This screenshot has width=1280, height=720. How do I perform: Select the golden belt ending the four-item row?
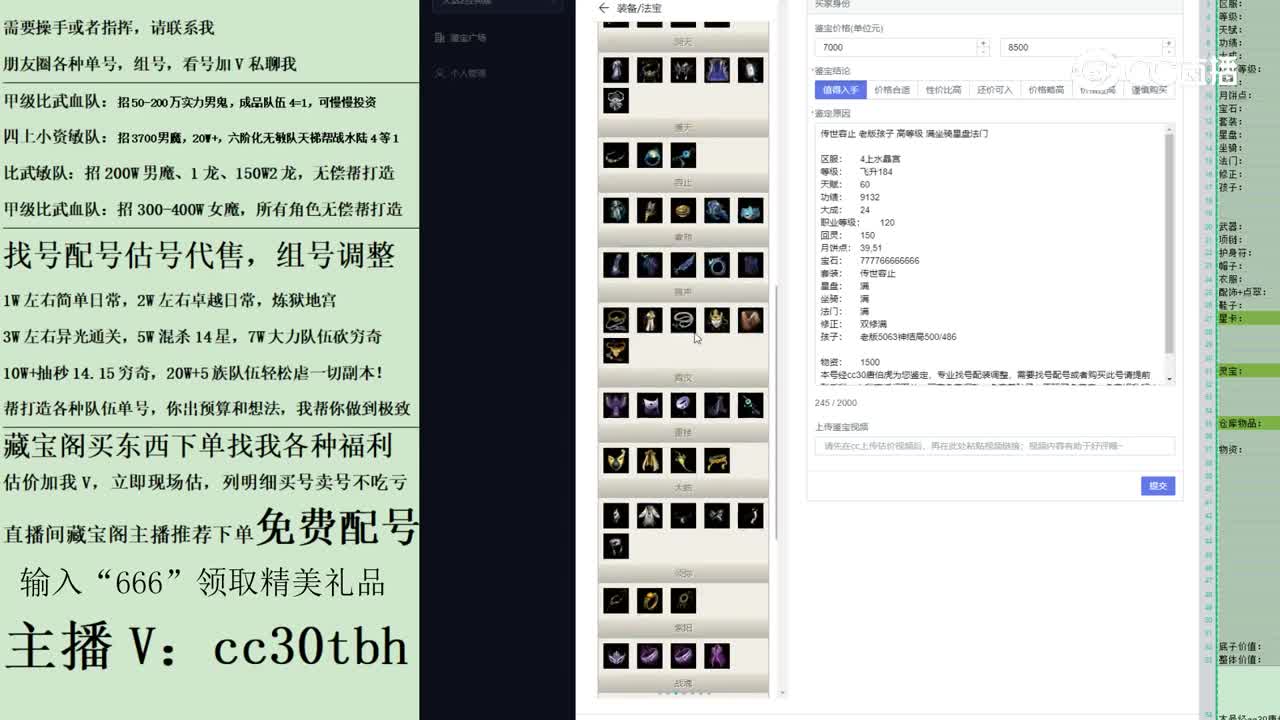pos(717,460)
